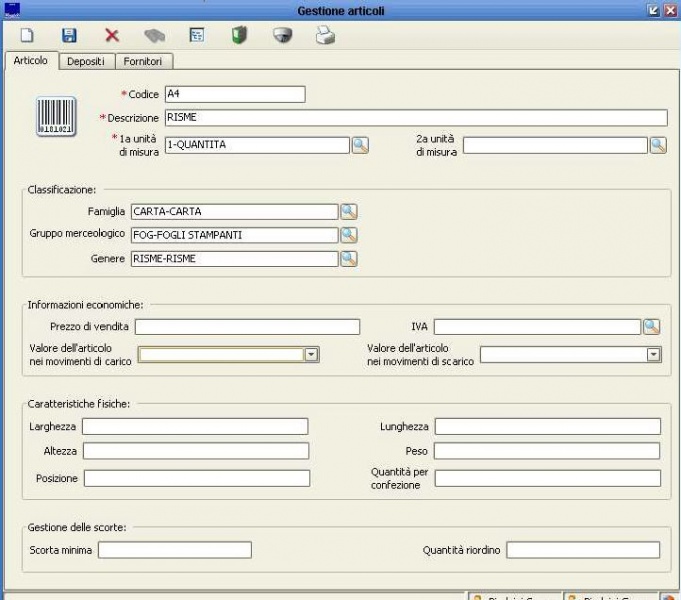Click the Prezzo di vendita input field

tap(247, 326)
